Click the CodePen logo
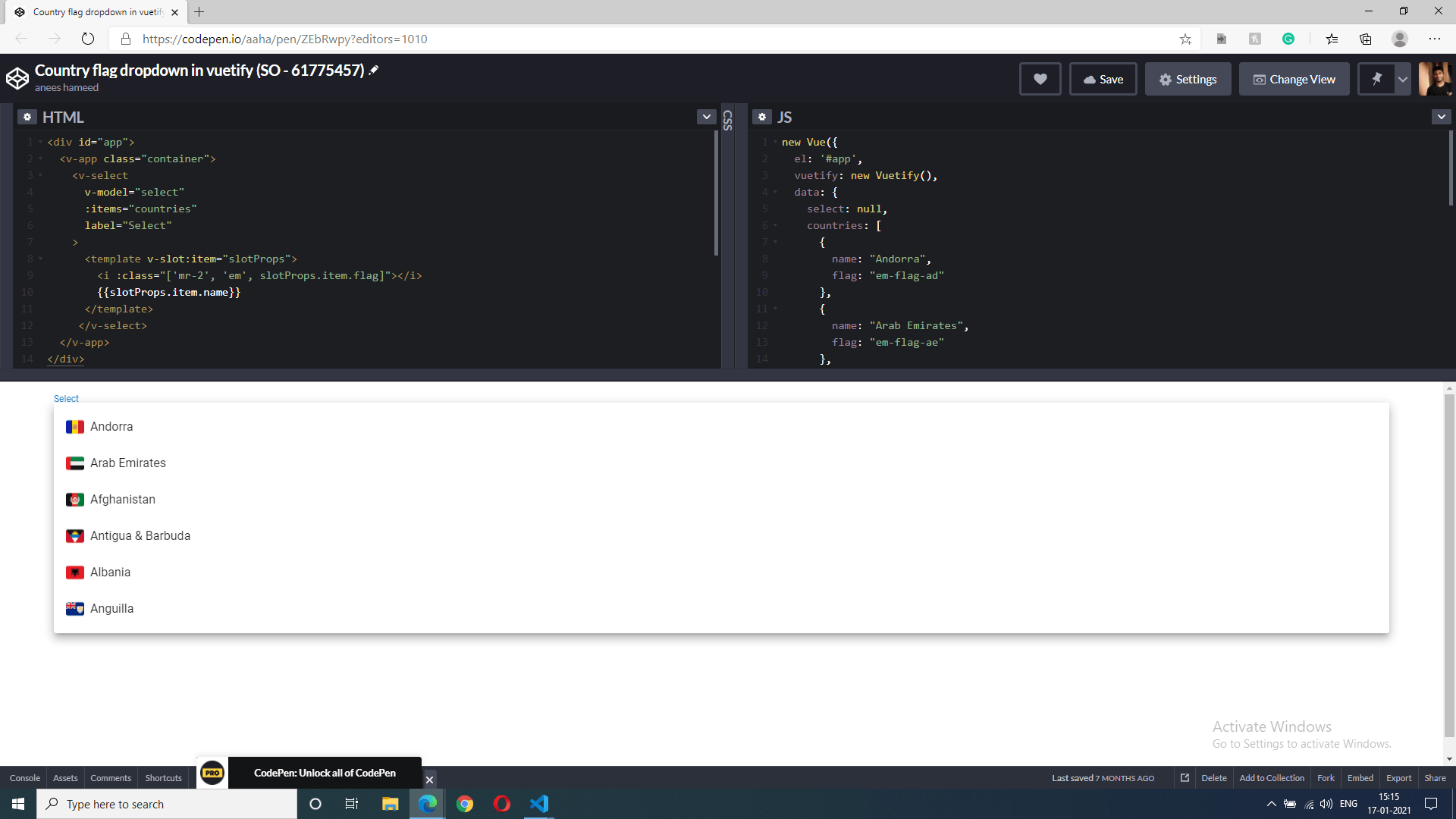Image resolution: width=1456 pixels, height=819 pixels. (x=17, y=78)
